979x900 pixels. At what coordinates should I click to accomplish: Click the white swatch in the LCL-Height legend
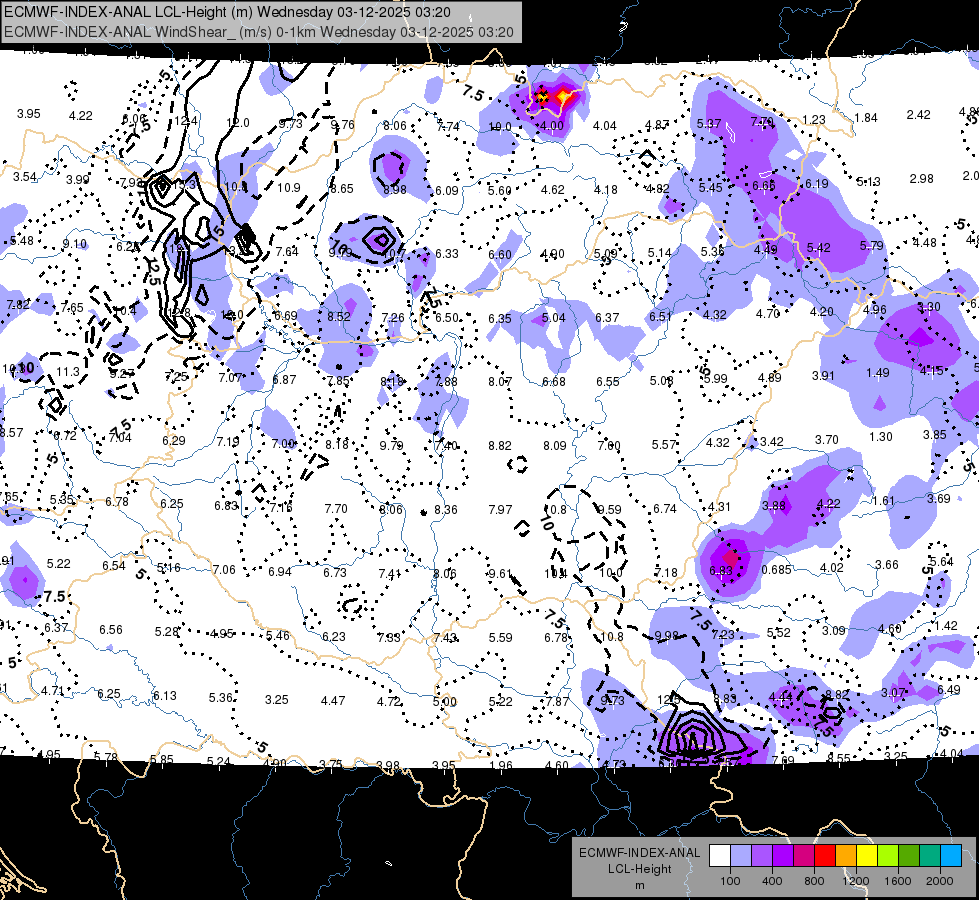pyautogui.click(x=720, y=855)
